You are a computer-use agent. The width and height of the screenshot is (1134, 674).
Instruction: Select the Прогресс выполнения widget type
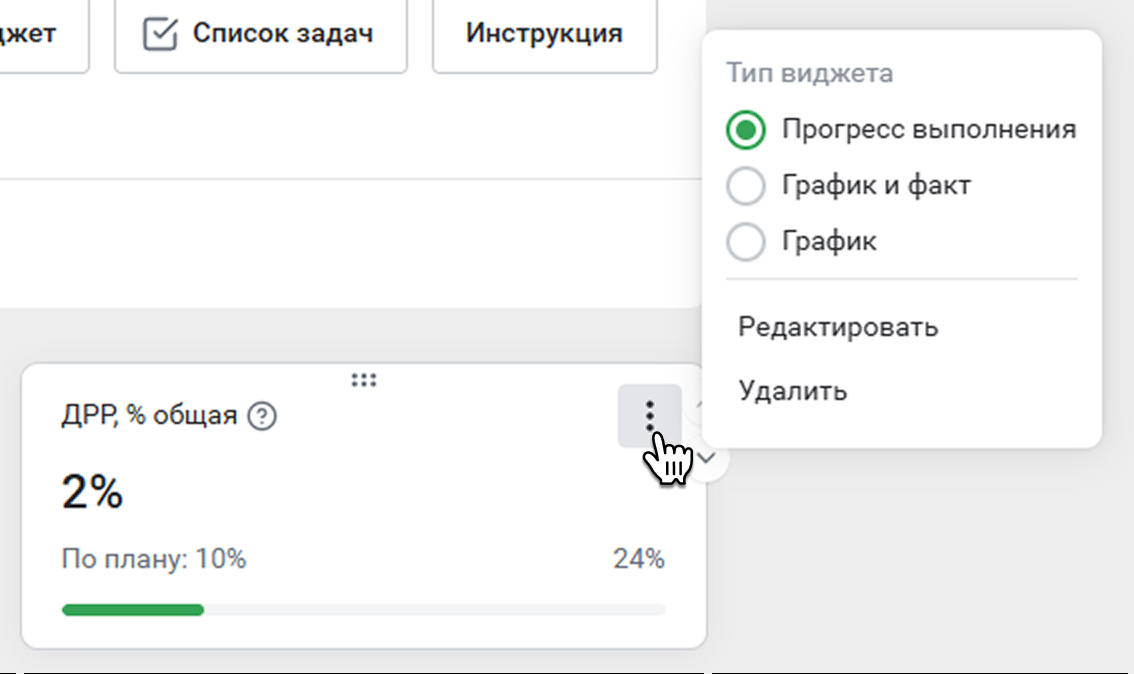click(747, 130)
